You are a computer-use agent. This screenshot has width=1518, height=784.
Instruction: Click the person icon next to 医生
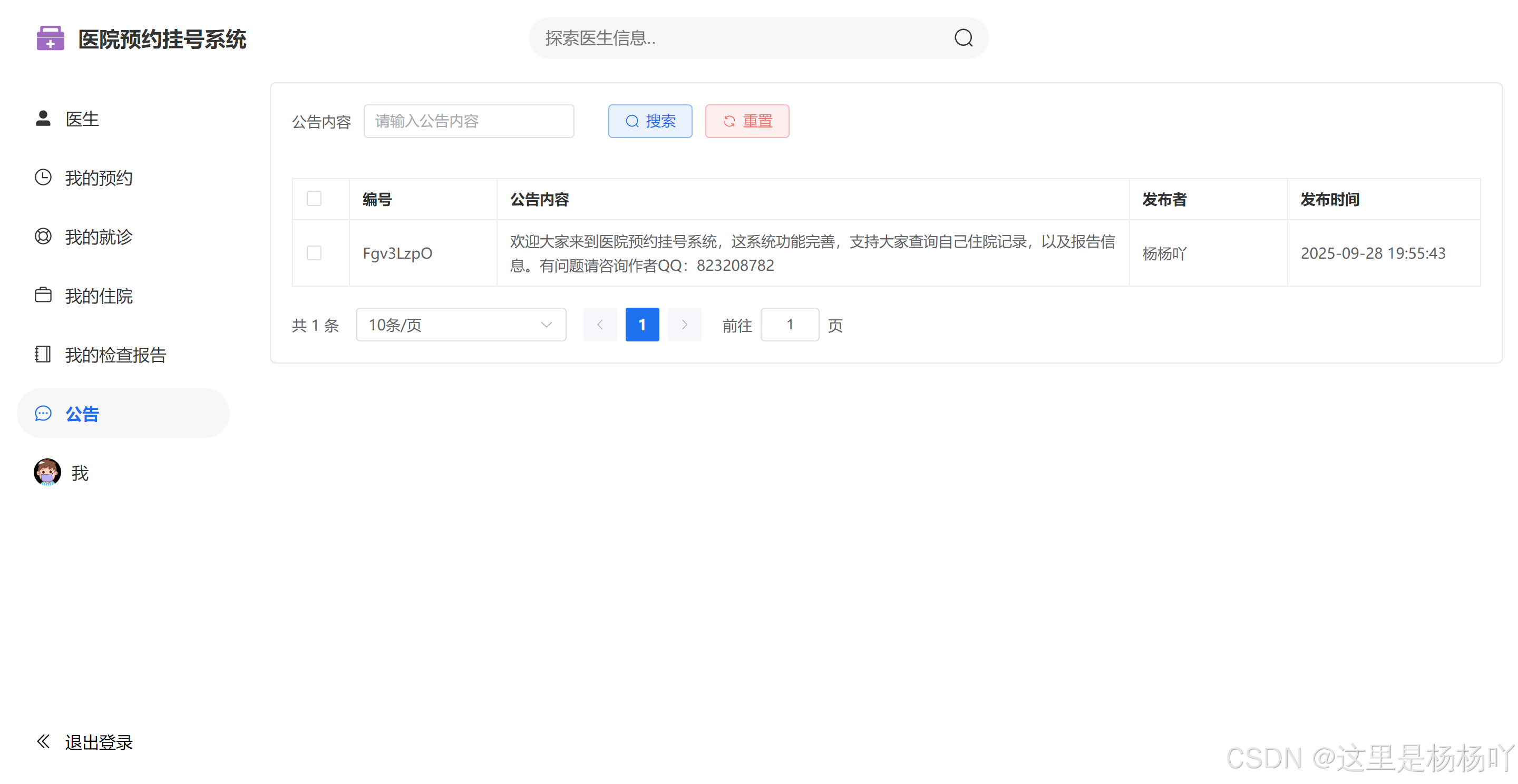(x=43, y=119)
